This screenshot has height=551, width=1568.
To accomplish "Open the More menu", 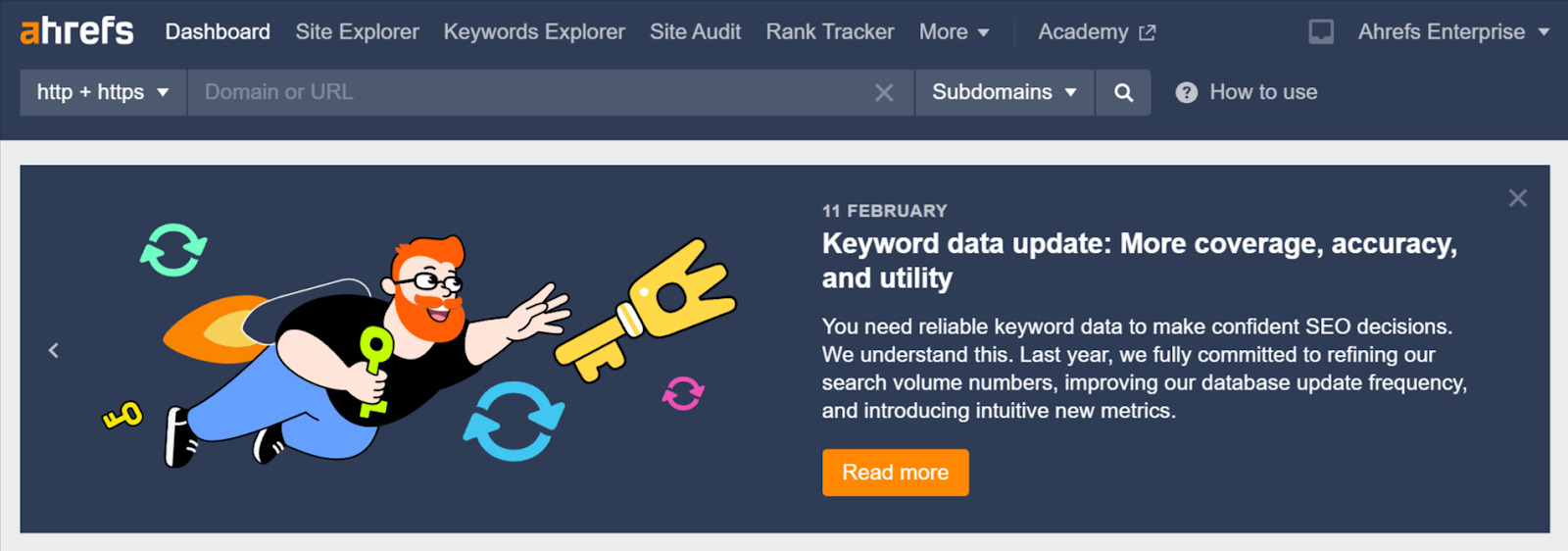I will point(954,31).
